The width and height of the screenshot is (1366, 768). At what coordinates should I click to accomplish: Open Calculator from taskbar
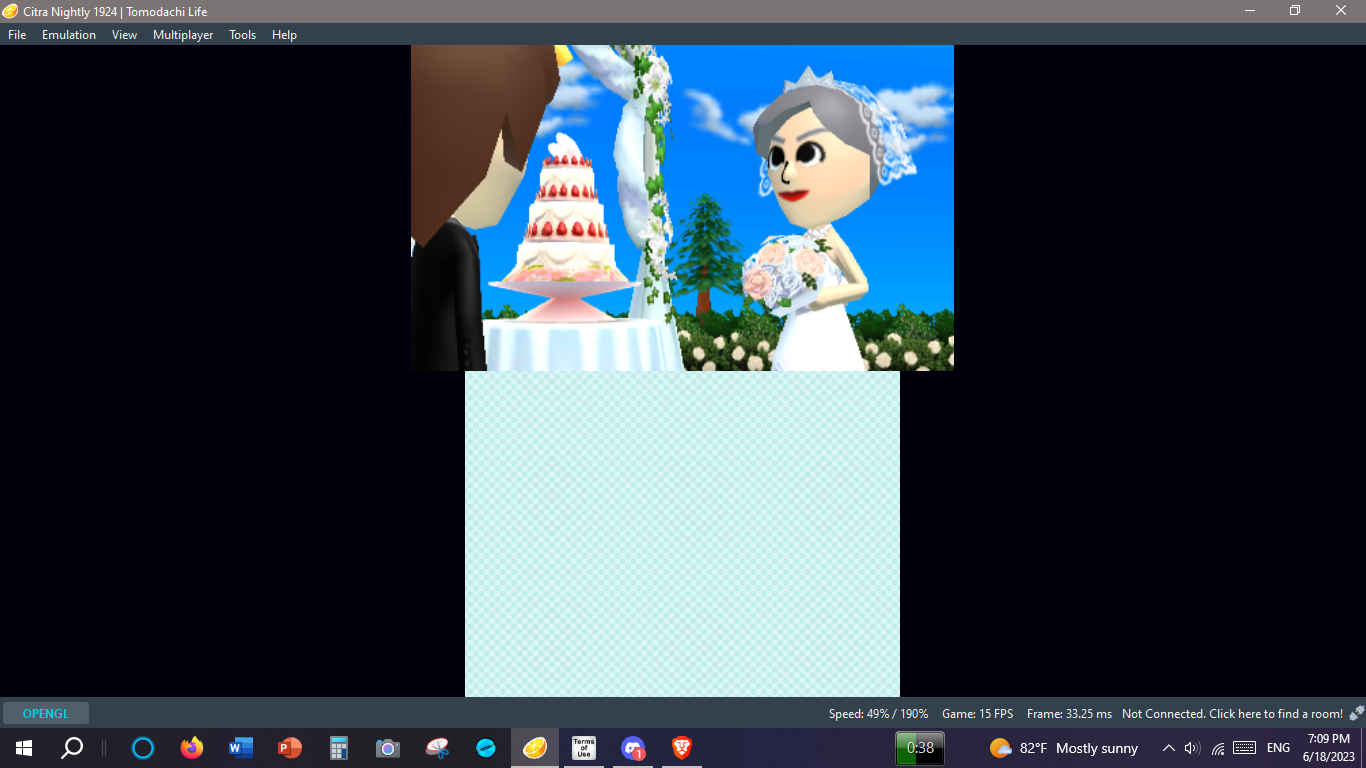[339, 748]
